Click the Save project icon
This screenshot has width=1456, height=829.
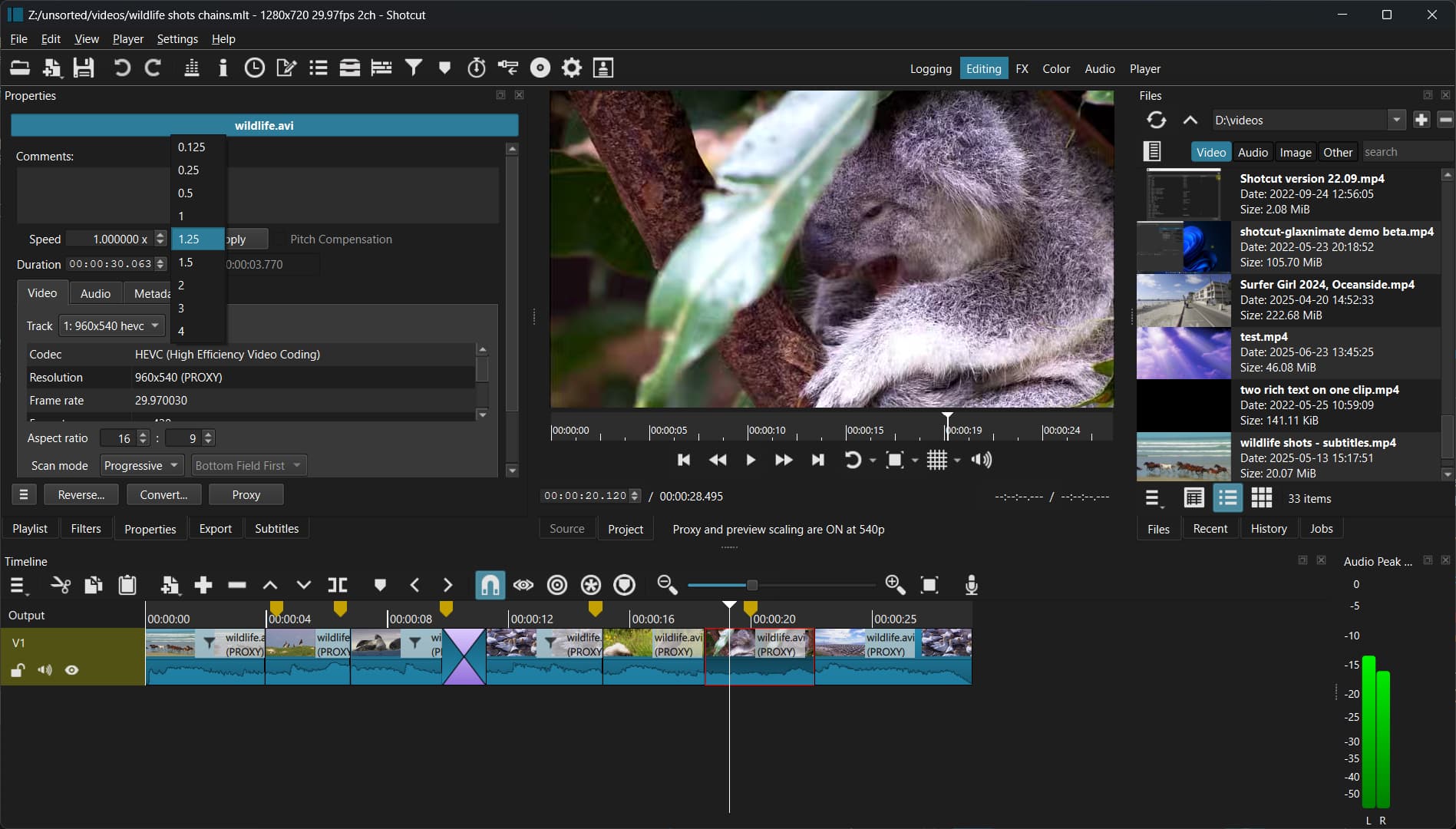84,68
